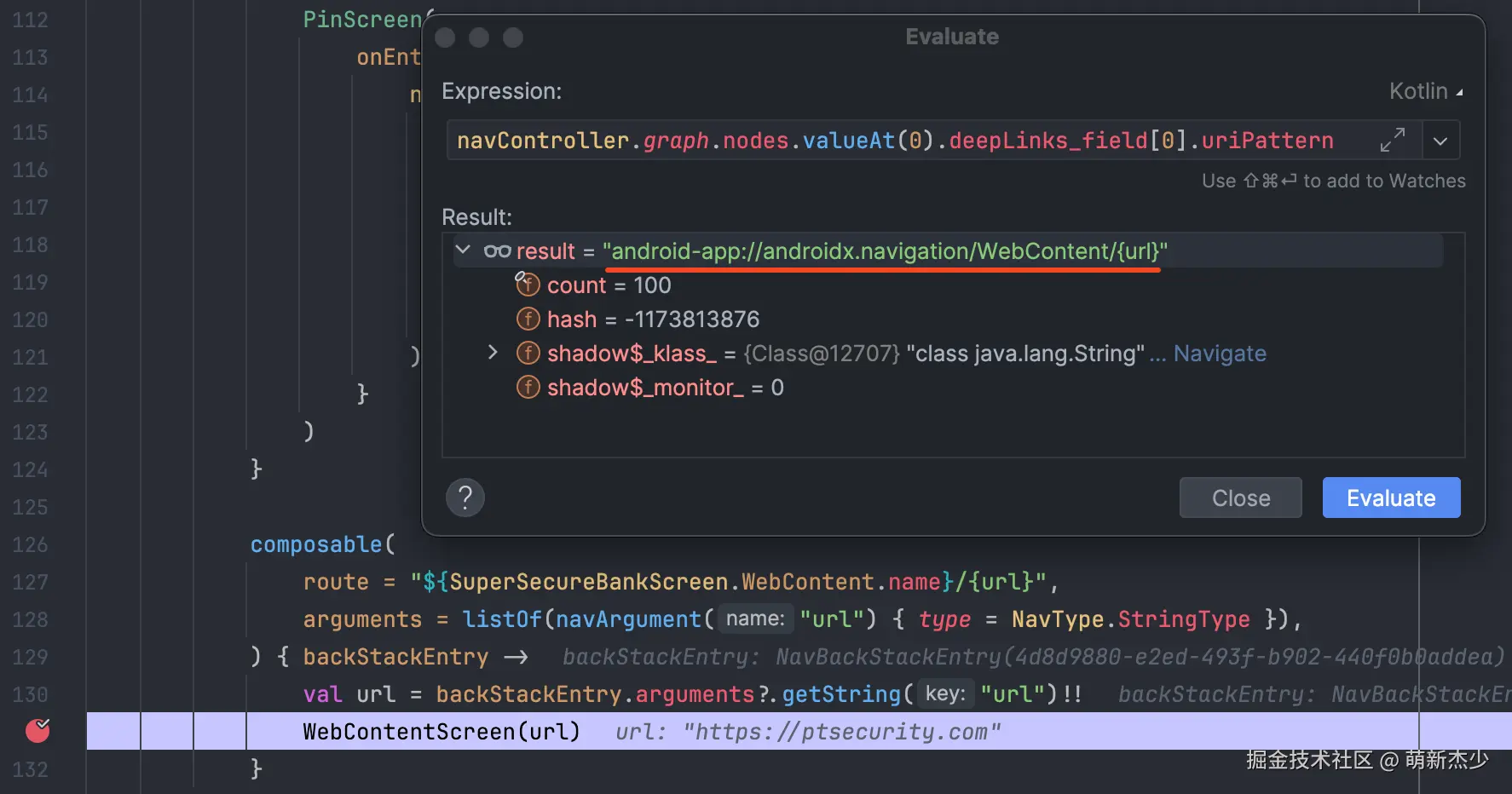This screenshot has height=794, width=1512.
Task: Click the gray close window dot of Evaluate
Action: pos(445,37)
